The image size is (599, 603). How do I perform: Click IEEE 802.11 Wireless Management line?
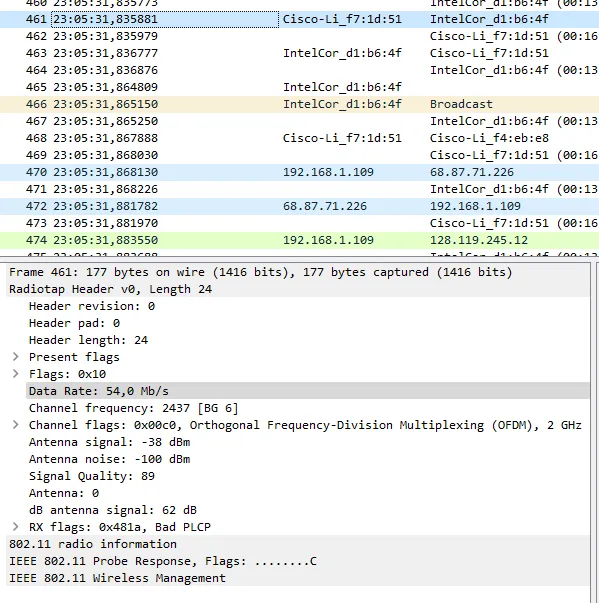pyautogui.click(x=298, y=578)
